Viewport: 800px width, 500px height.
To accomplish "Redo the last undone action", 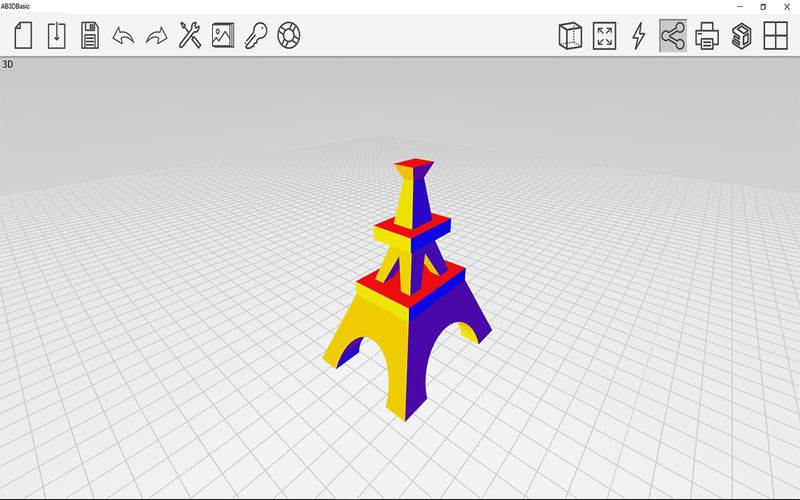I will pyautogui.click(x=157, y=36).
